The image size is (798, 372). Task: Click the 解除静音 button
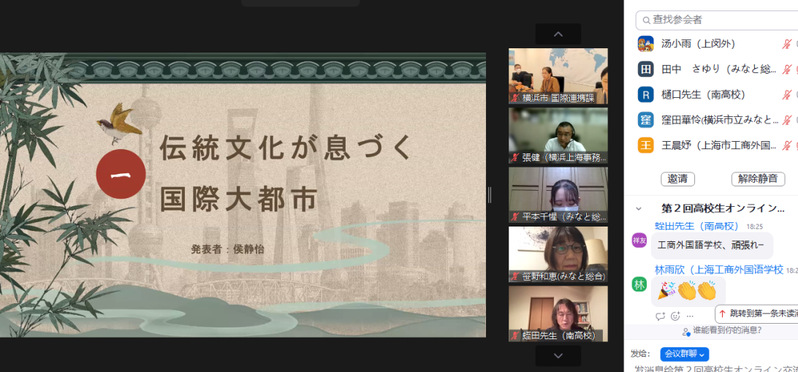coord(758,179)
